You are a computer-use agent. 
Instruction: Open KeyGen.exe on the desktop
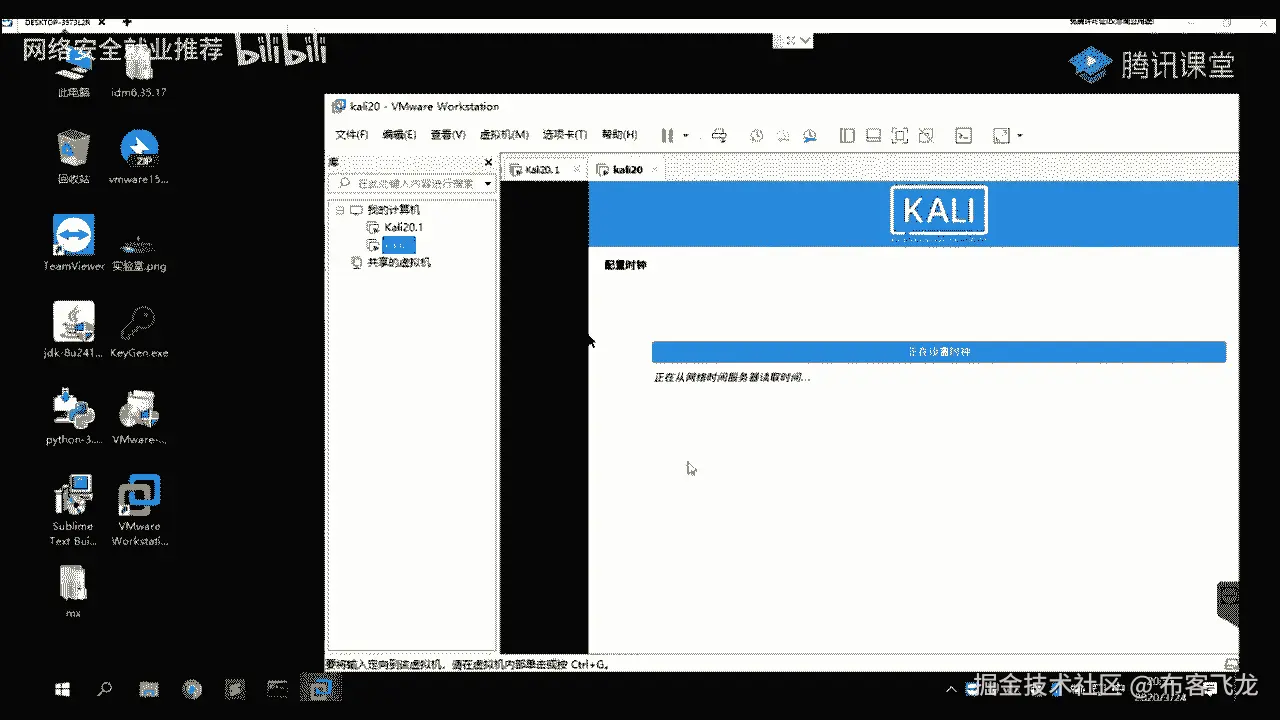[x=139, y=330]
